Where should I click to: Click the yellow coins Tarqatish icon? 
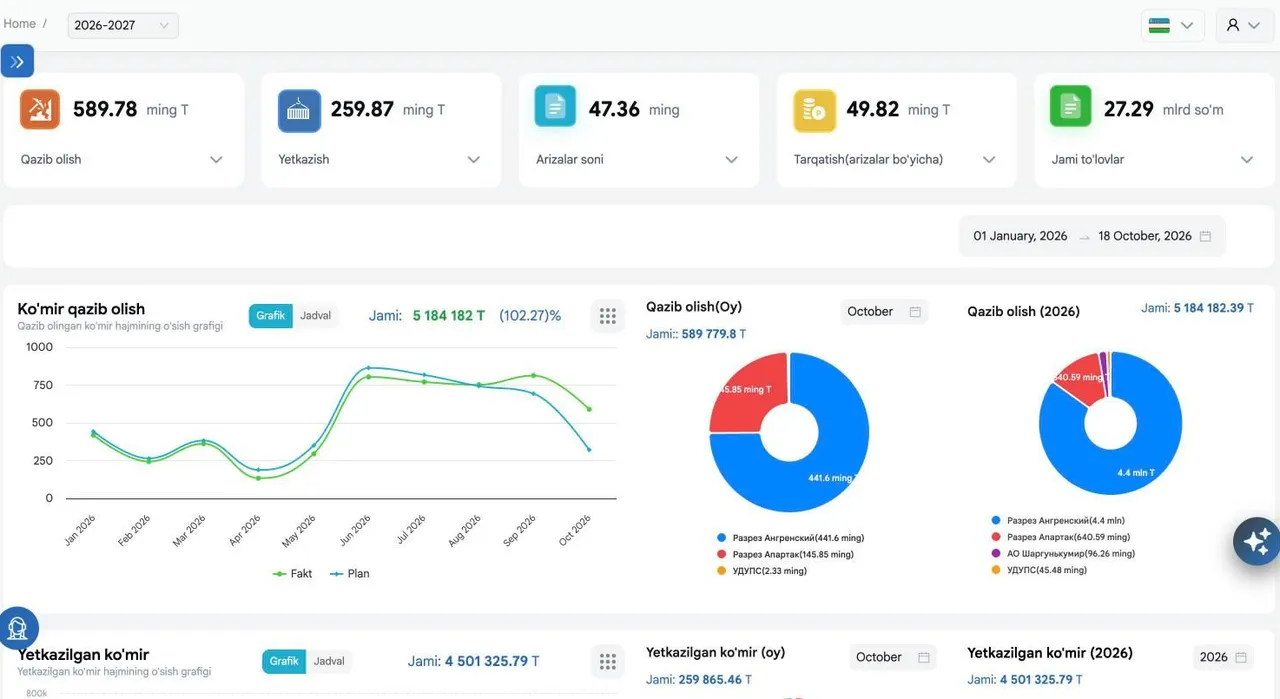tap(814, 110)
